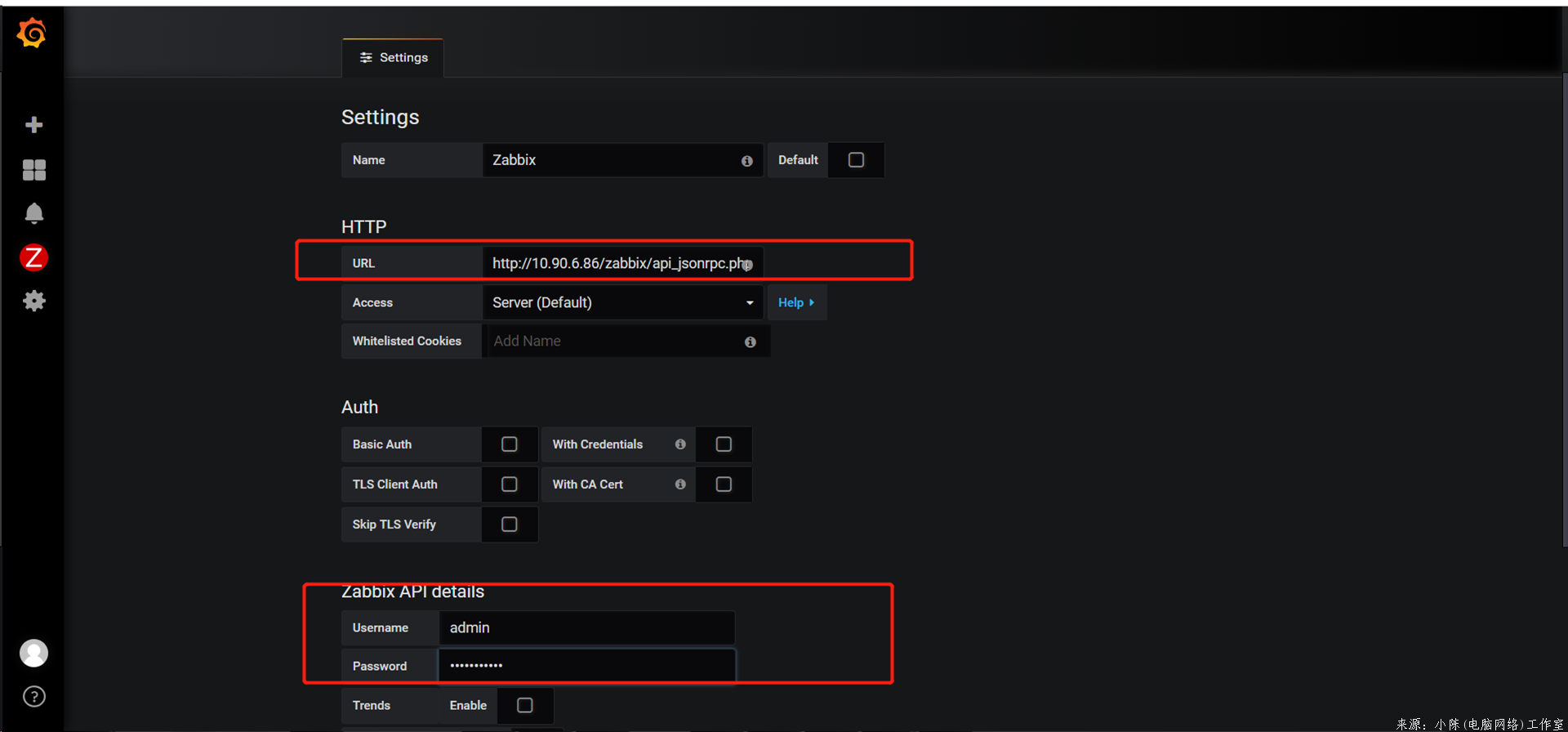Edit the HTTP URL input field
This screenshot has width=1568, height=732.
tap(623, 263)
